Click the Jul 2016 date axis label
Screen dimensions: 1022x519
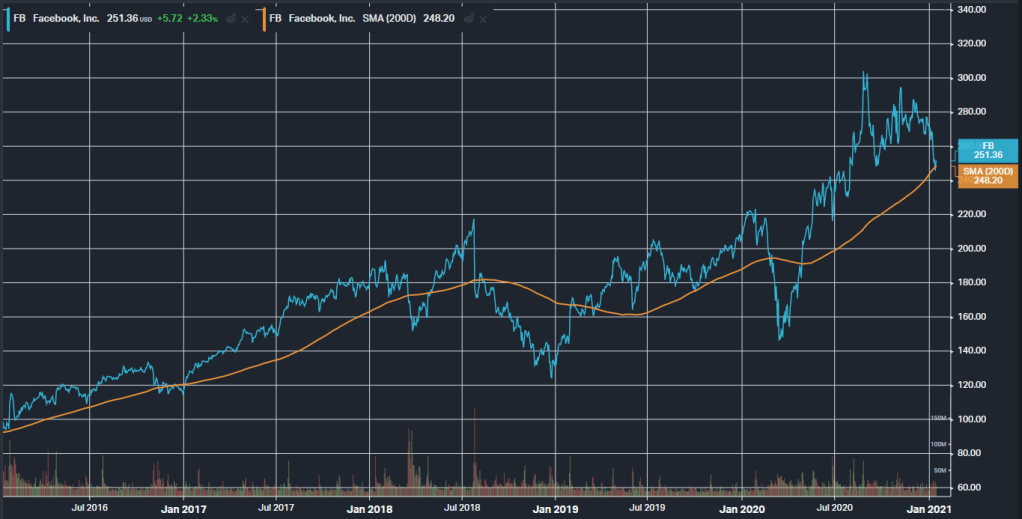click(x=90, y=508)
